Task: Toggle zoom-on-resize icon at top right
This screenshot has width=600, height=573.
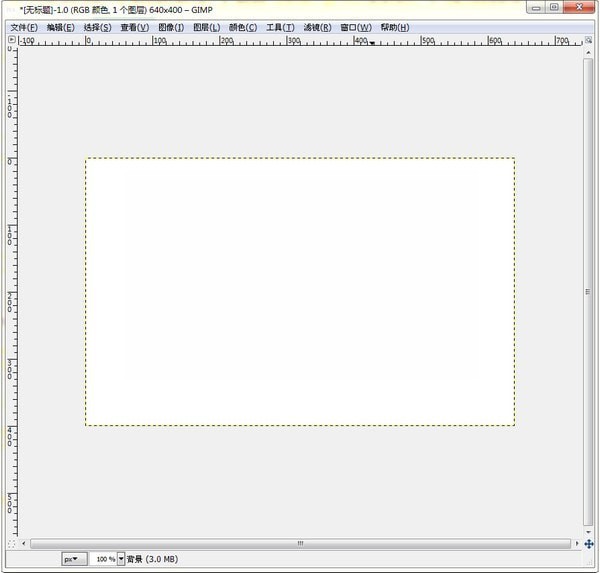Action: [x=588, y=40]
